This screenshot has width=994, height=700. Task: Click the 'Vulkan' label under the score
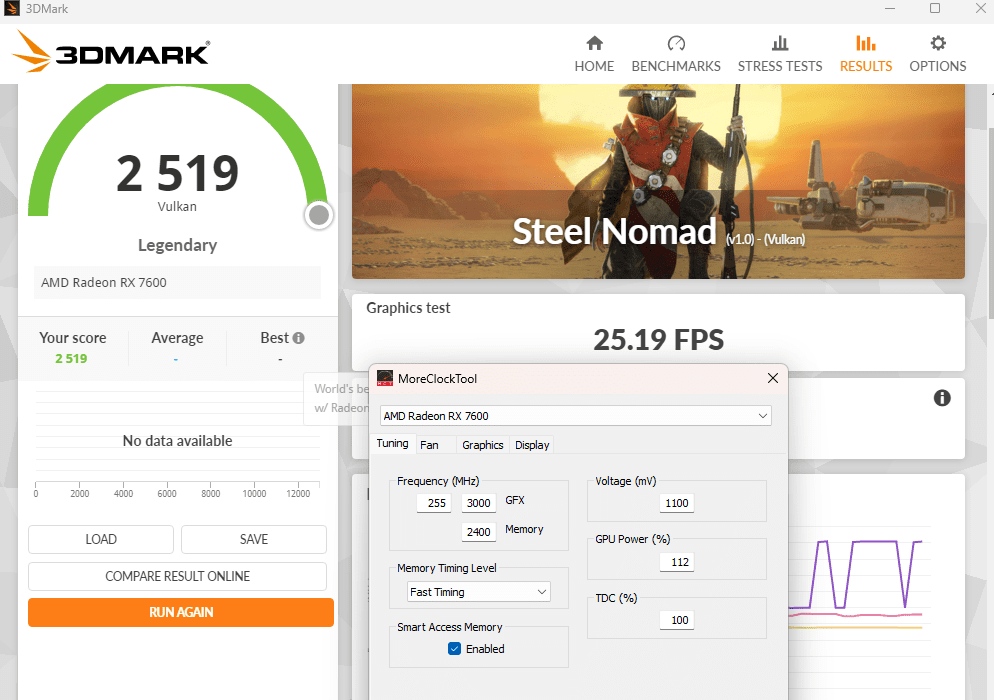pos(178,207)
